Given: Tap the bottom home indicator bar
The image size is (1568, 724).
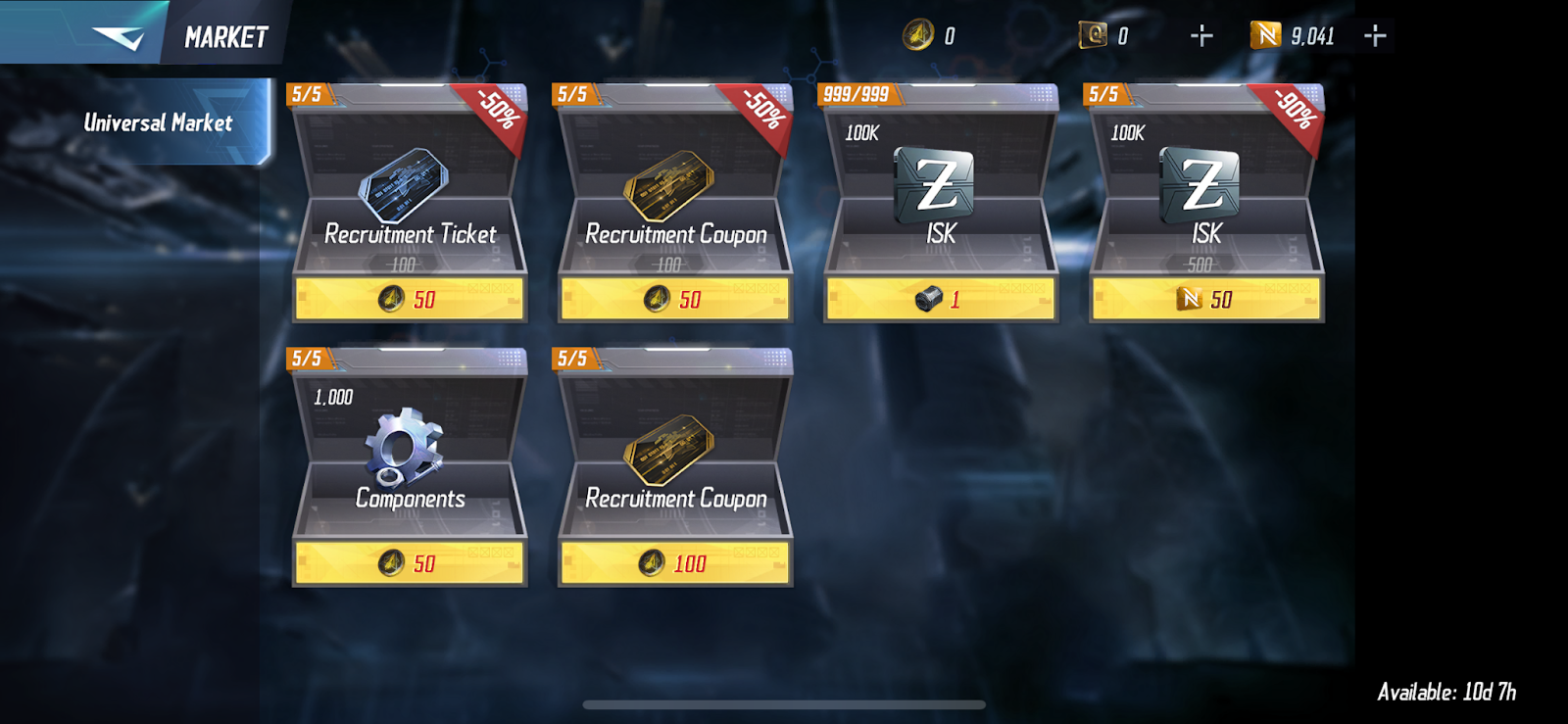Looking at the screenshot, I should pyautogui.click(x=784, y=704).
